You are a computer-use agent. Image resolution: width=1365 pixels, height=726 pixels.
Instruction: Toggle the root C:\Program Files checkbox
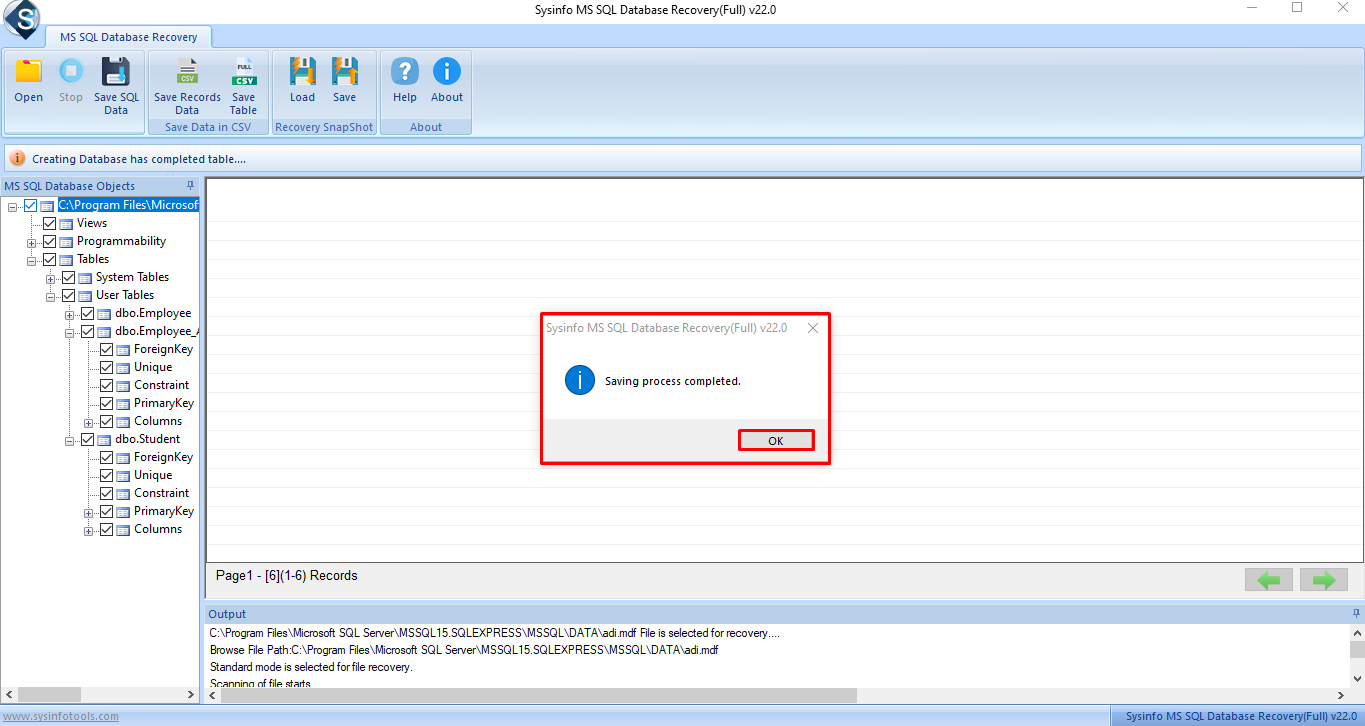[x=30, y=205]
